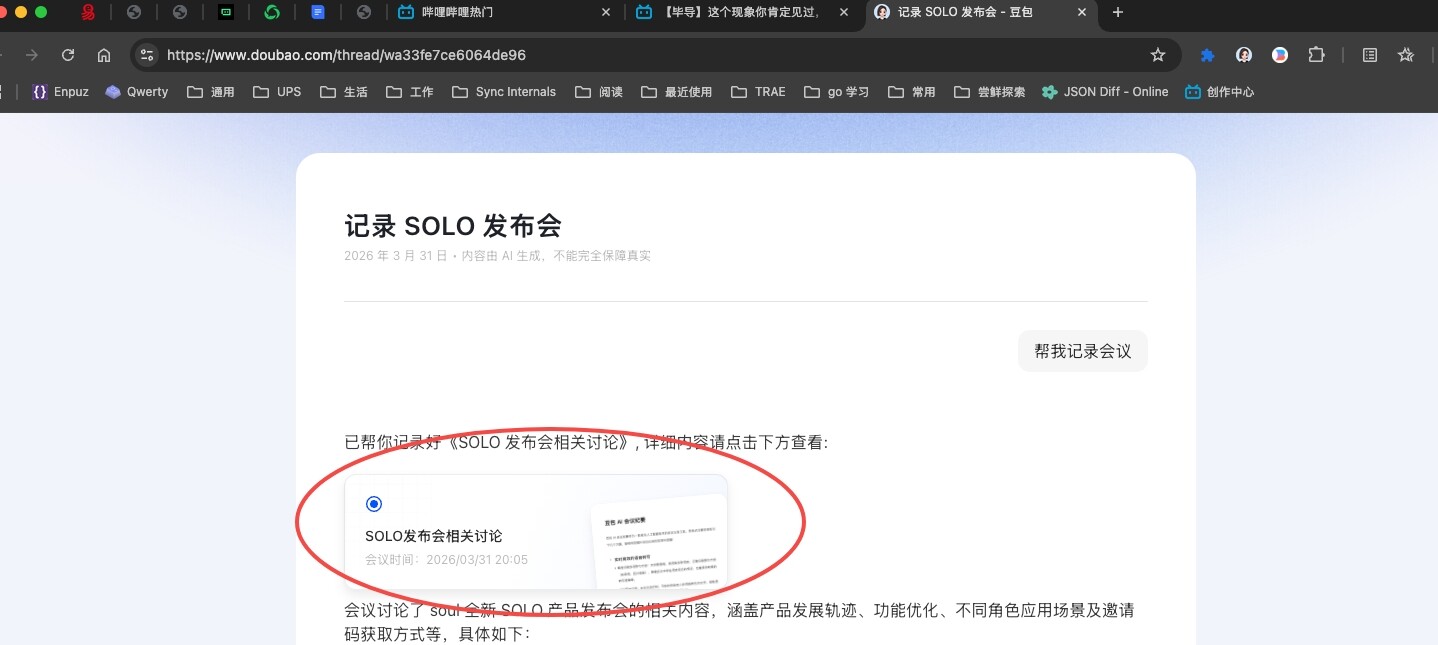Open the reading list side panel icon
Viewport: 1438px width, 645px height.
tap(1370, 55)
